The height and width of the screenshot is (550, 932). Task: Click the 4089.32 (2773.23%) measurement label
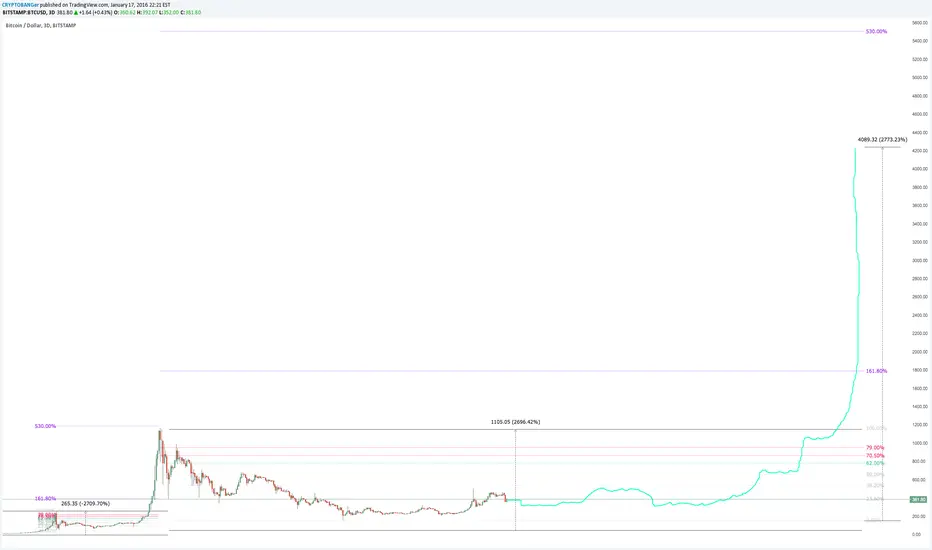click(x=882, y=140)
